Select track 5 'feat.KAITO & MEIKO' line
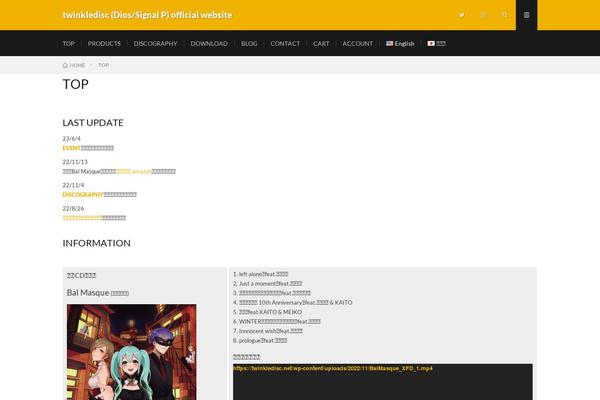The height and width of the screenshot is (400, 600). pyautogui.click(x=267, y=312)
